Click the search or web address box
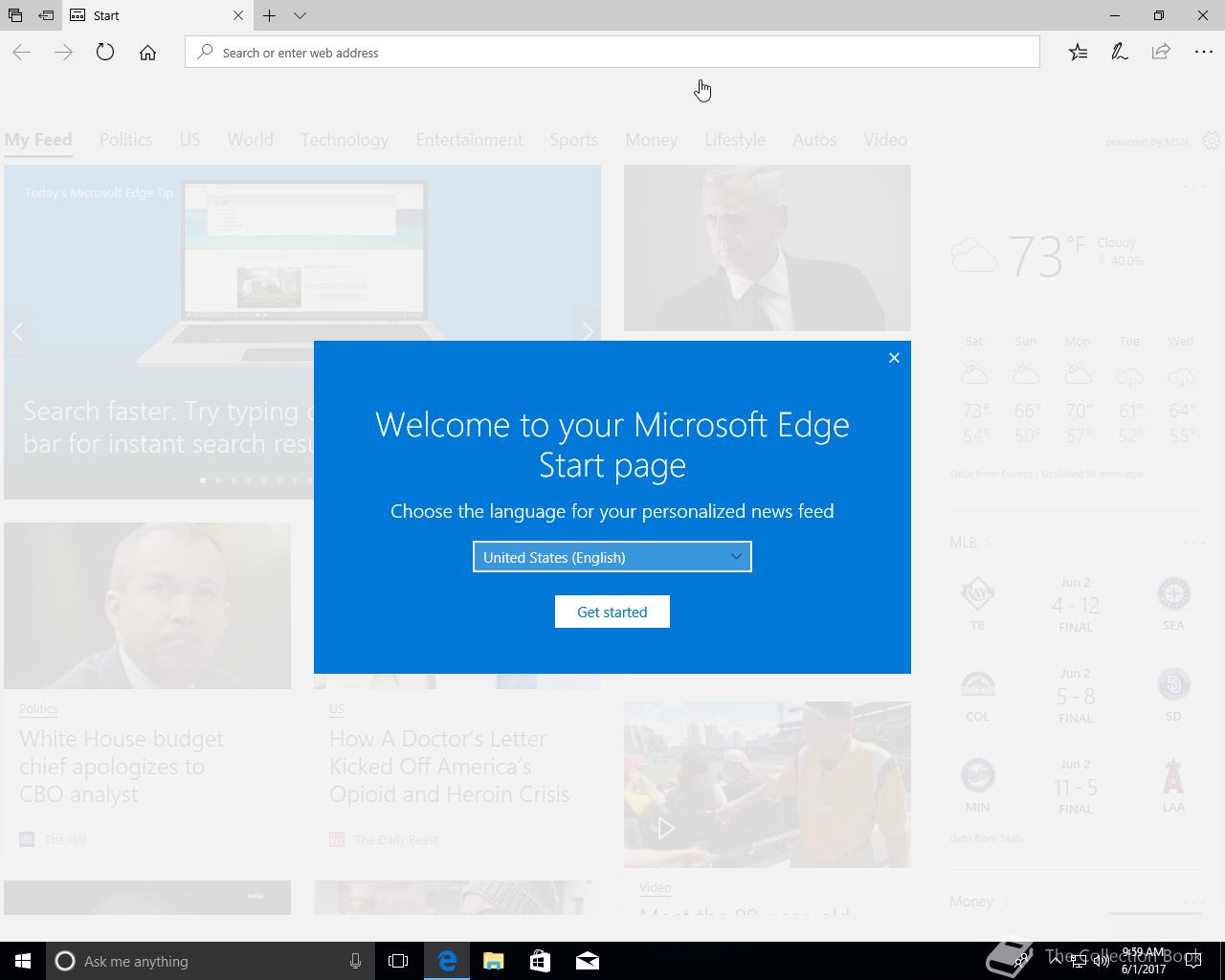 612,53
